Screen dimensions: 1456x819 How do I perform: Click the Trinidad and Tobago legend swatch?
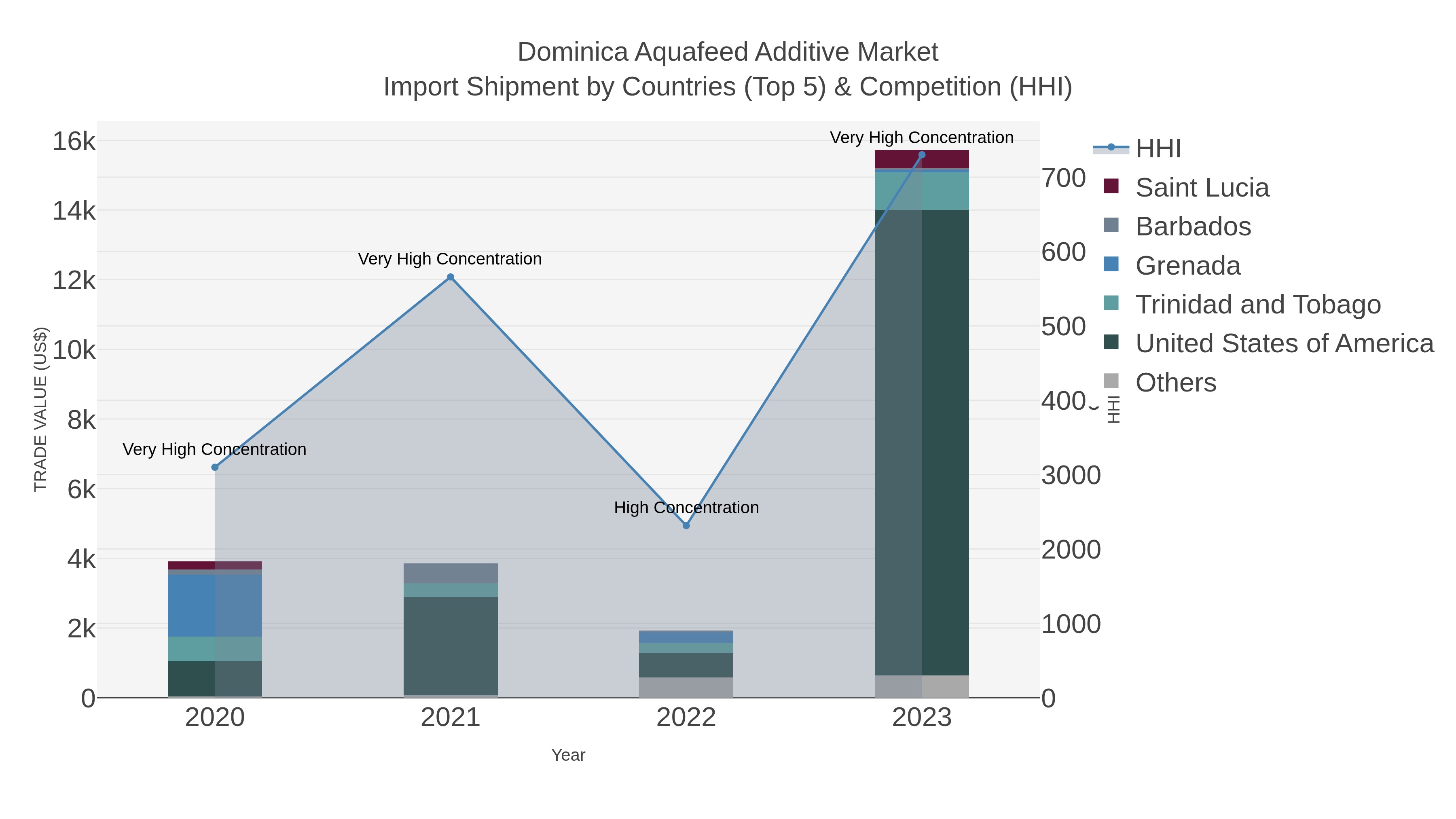[x=1111, y=303]
